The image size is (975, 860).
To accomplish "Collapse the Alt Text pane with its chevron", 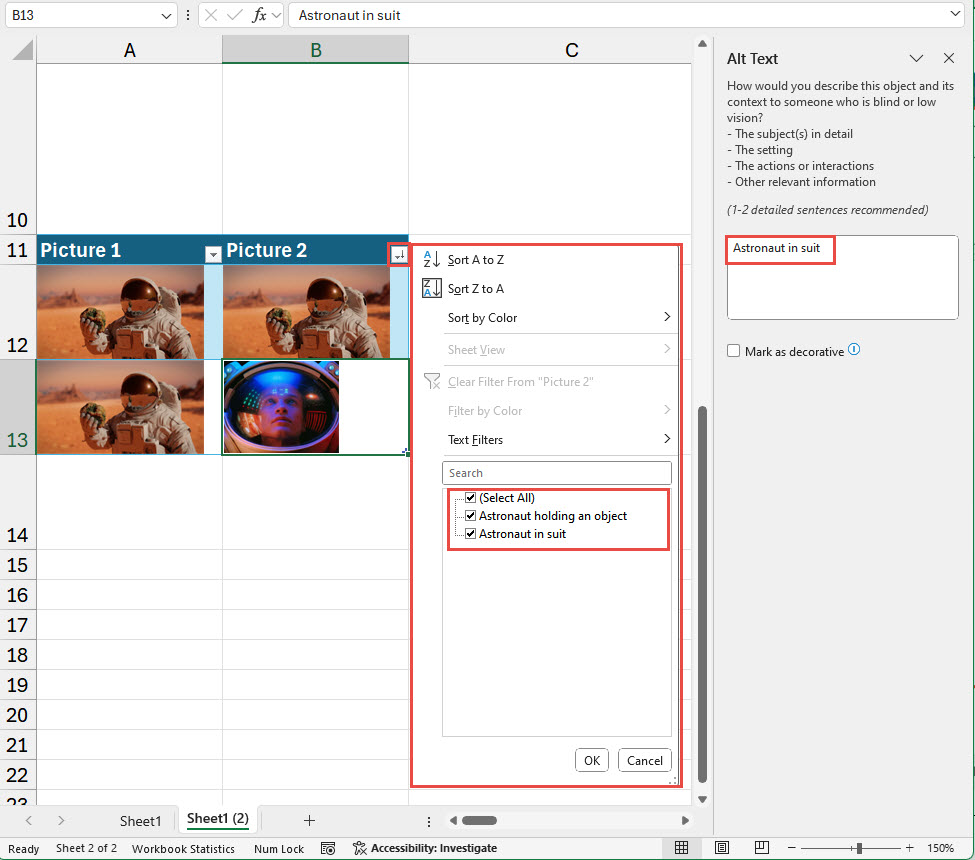I will click(x=917, y=58).
